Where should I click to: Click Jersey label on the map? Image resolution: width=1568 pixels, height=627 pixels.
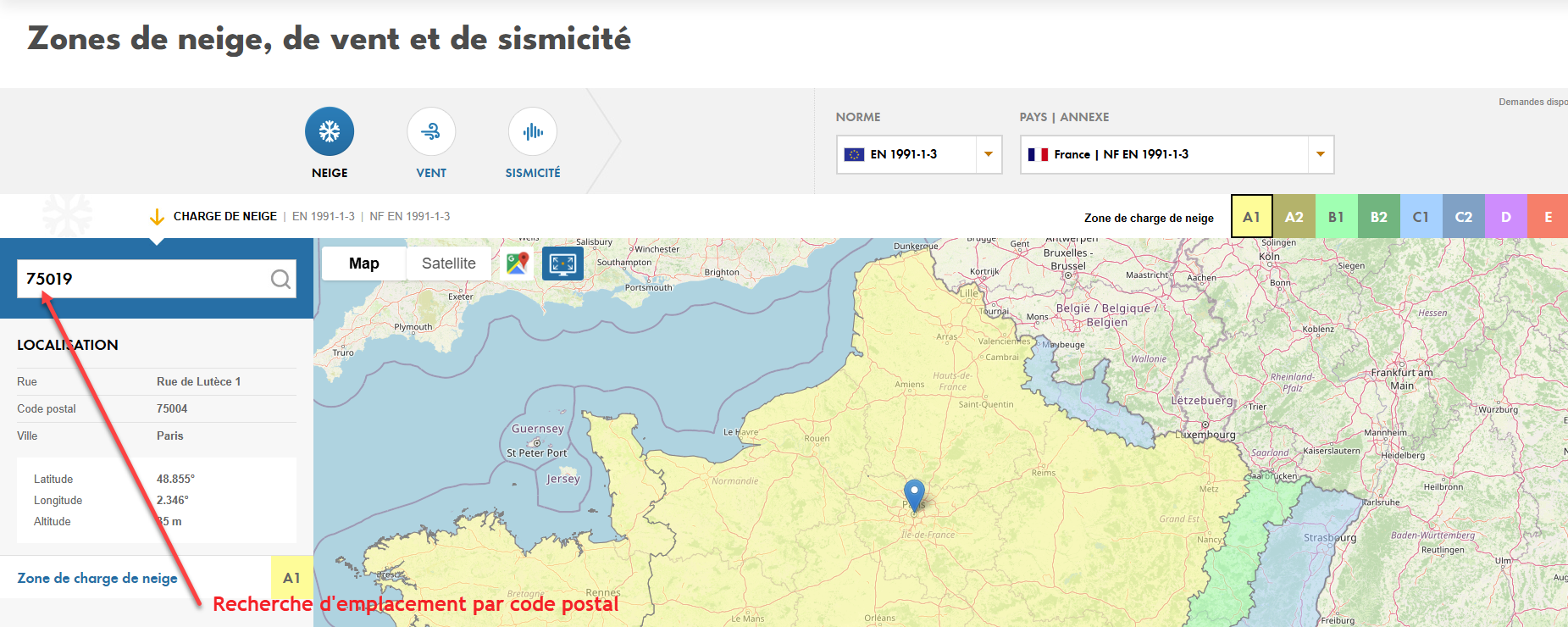point(563,479)
